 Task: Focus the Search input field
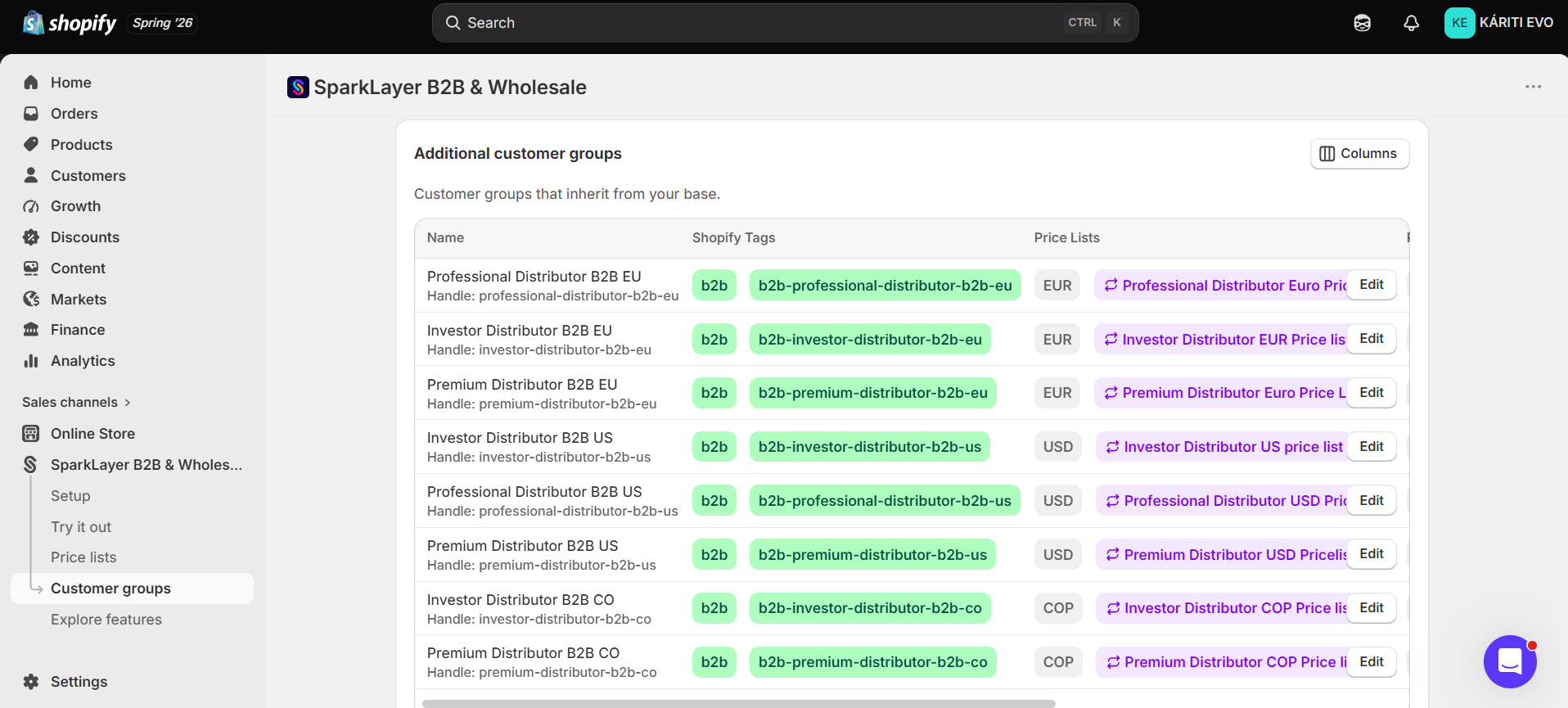785,23
